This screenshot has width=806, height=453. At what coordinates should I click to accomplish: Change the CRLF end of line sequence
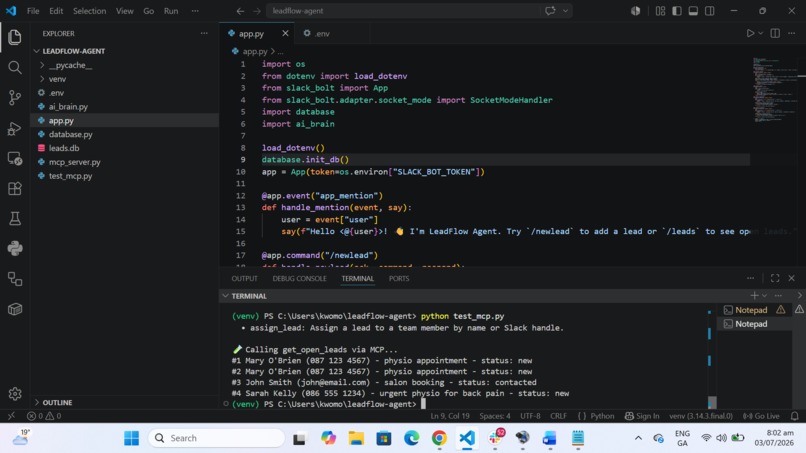(x=558, y=416)
